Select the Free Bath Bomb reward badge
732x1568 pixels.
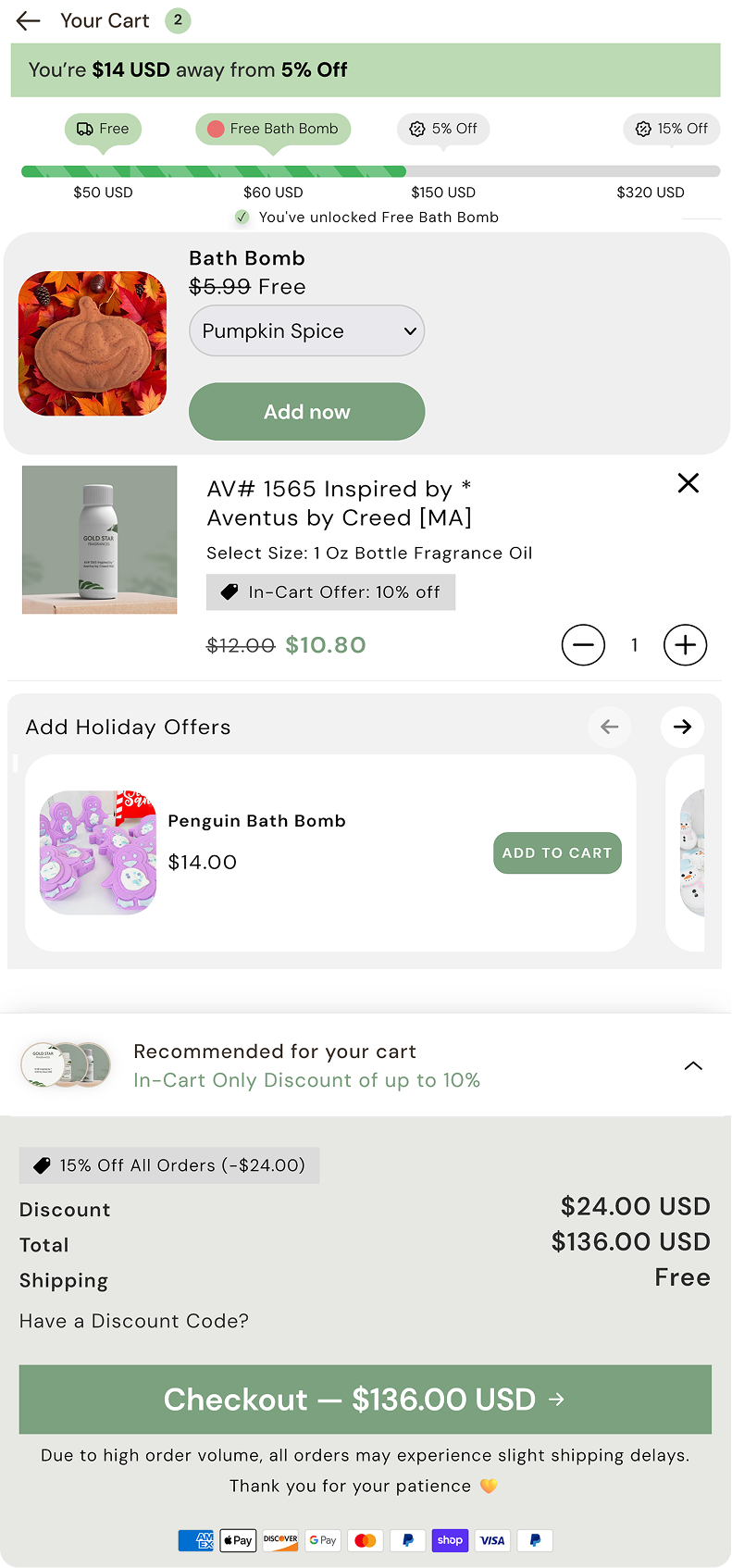[x=273, y=129]
